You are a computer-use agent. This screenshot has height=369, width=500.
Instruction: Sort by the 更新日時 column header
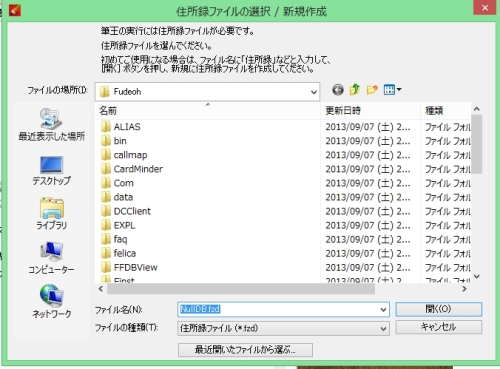click(371, 111)
